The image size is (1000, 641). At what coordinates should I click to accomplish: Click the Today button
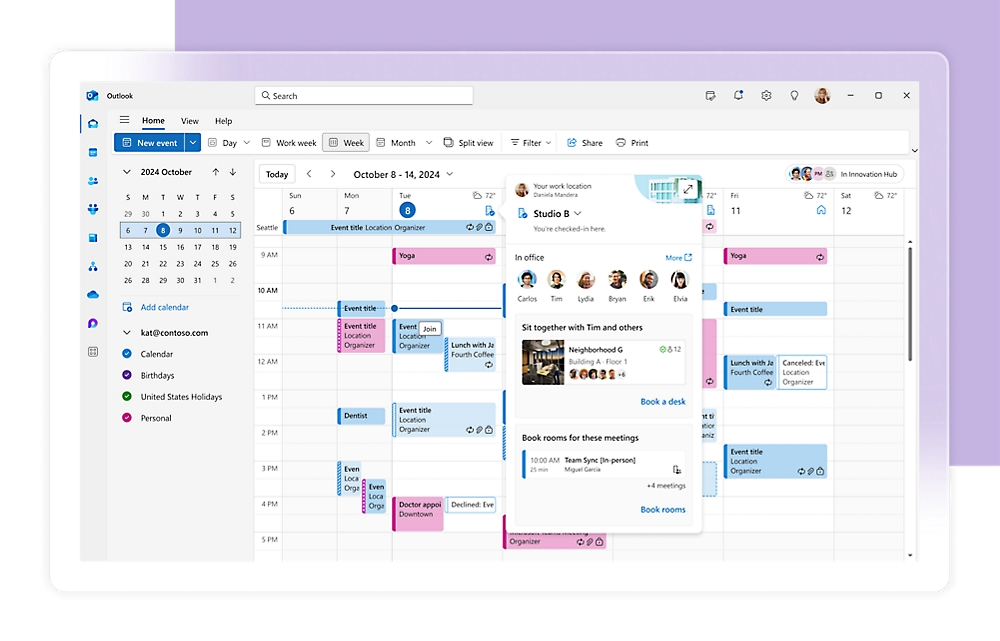(x=277, y=174)
